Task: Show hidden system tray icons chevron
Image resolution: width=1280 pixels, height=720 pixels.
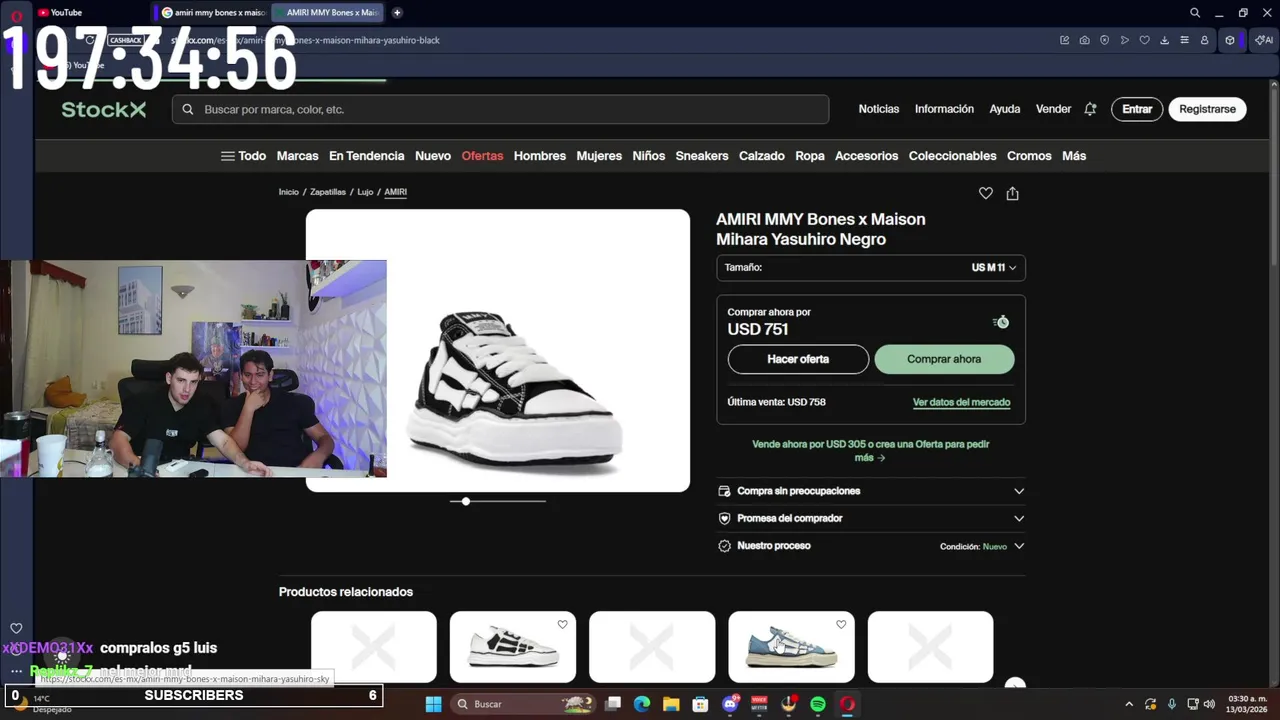Action: [x=1129, y=704]
